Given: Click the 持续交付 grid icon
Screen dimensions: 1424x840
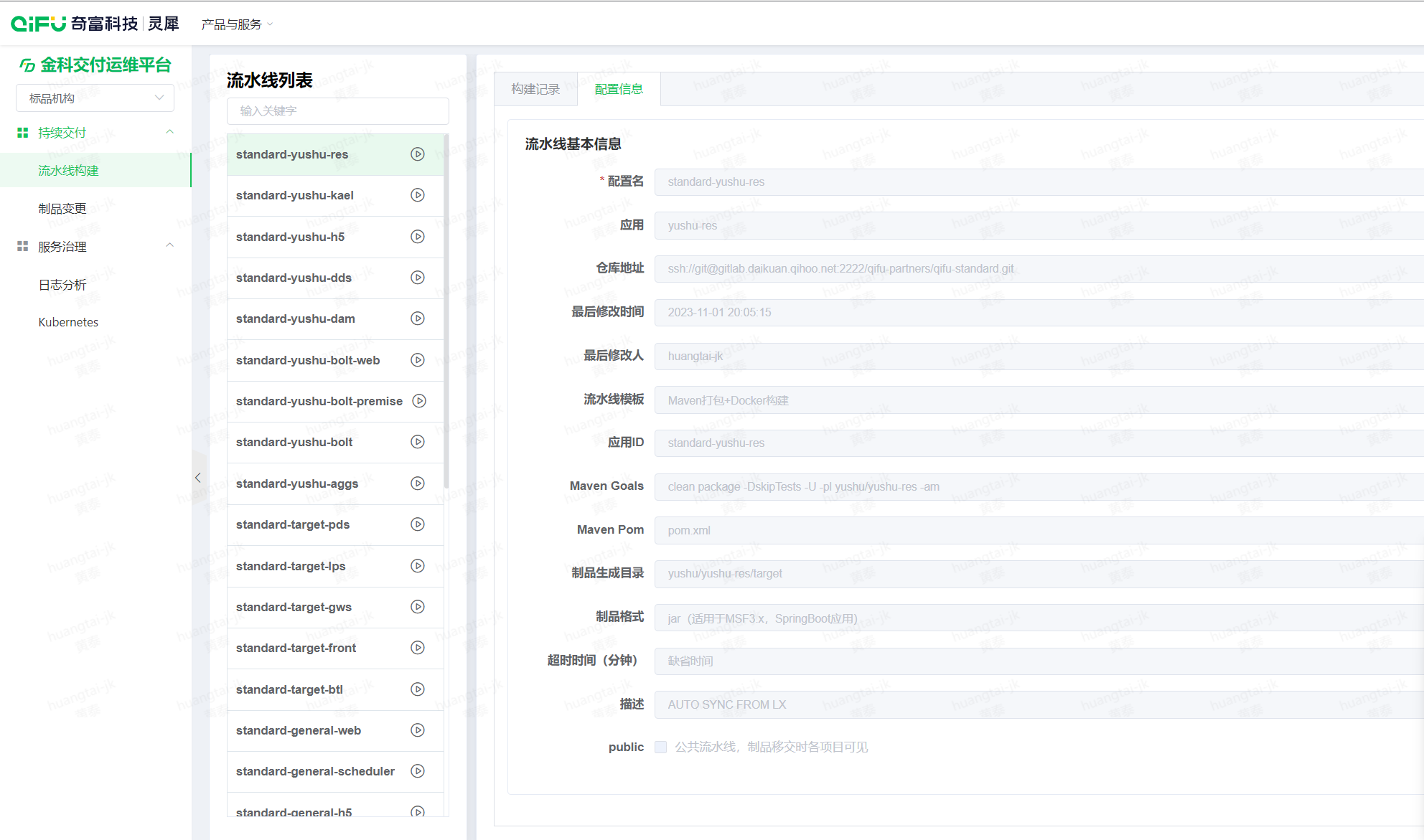Looking at the screenshot, I should (21, 132).
